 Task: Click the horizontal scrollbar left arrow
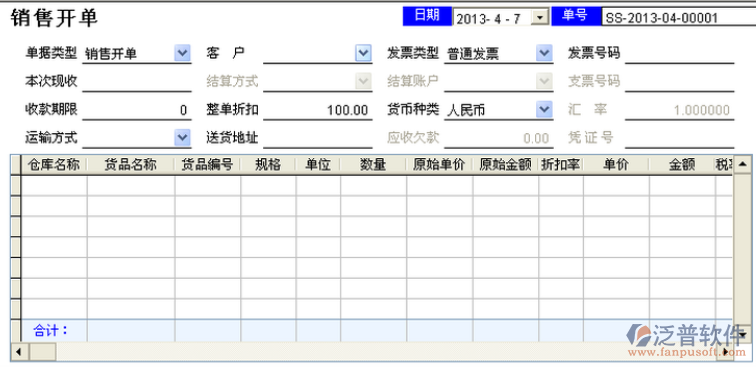(18, 351)
